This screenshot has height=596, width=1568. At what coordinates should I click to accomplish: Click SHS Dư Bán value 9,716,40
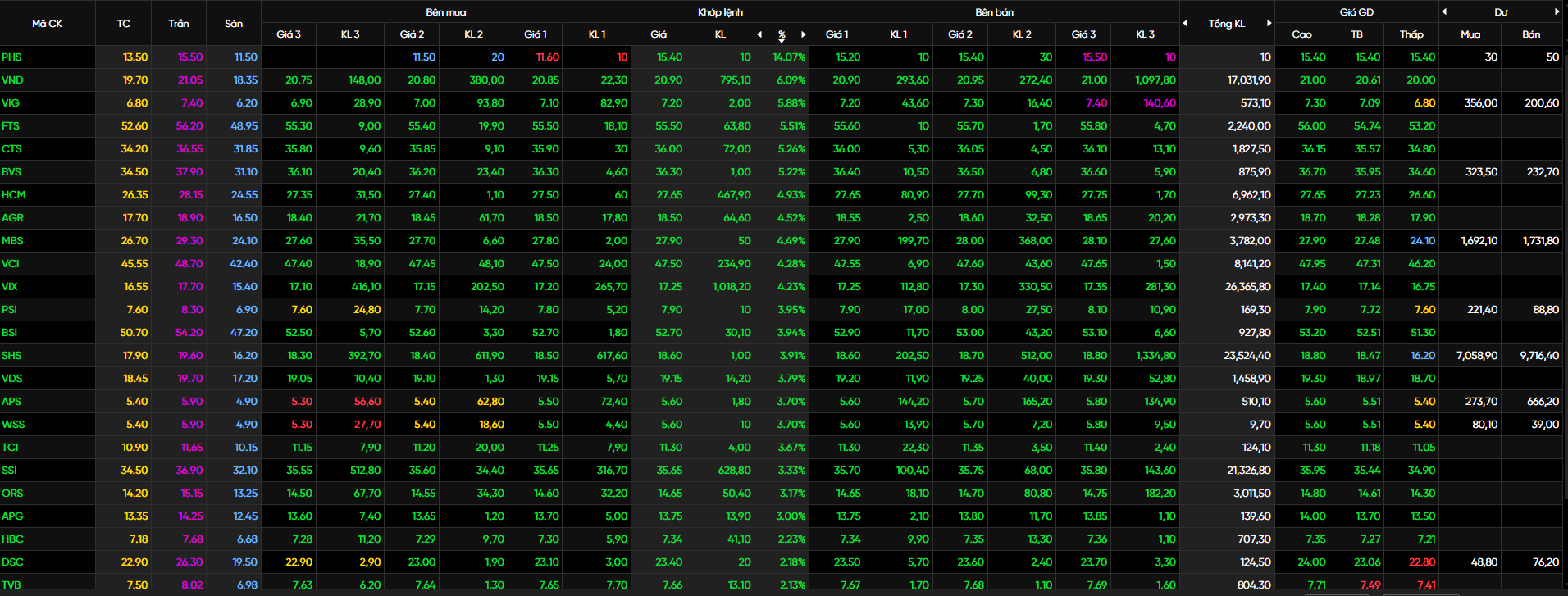tap(1539, 356)
